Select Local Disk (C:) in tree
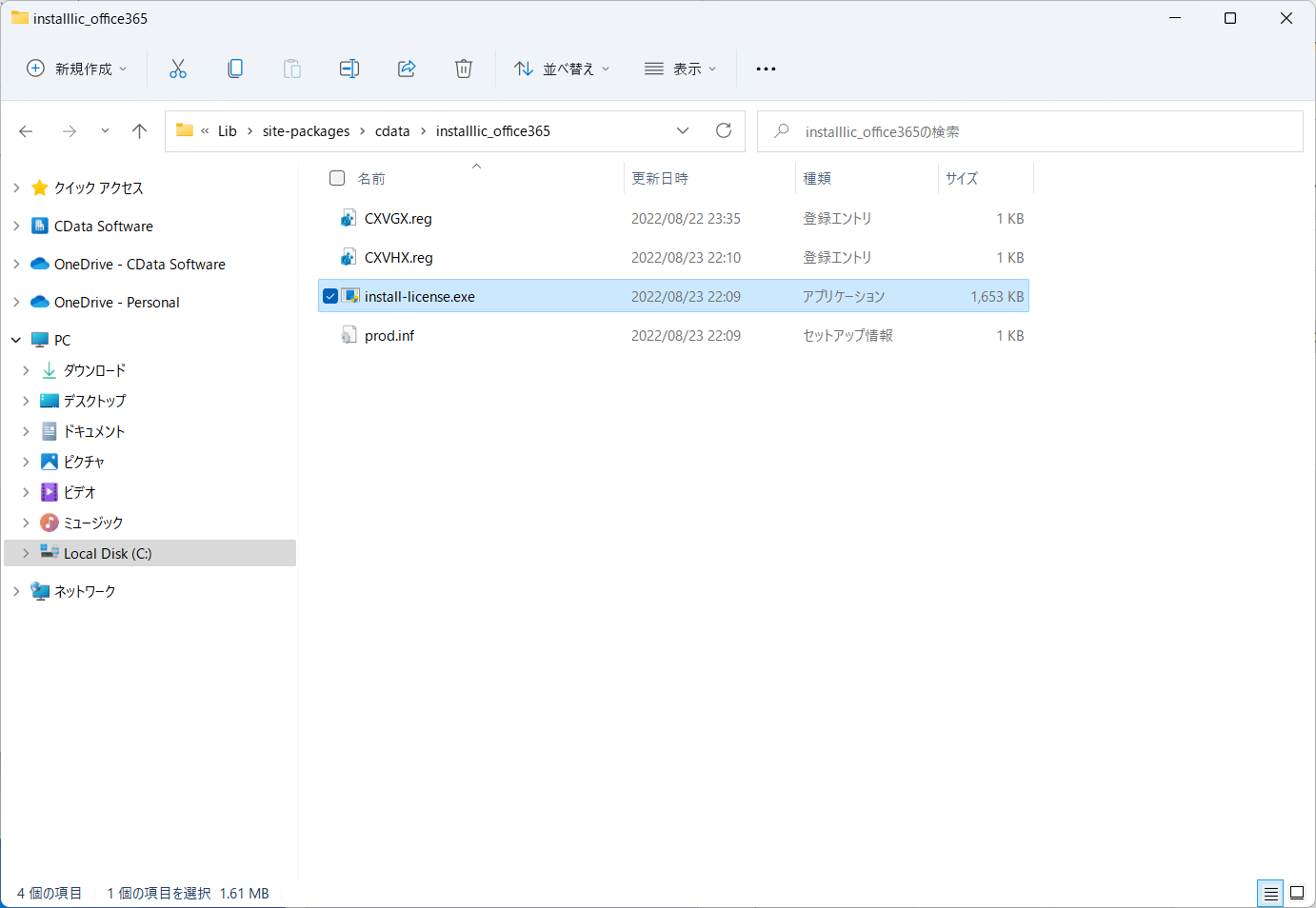Screen dimensions: 1316x908 point(108,553)
